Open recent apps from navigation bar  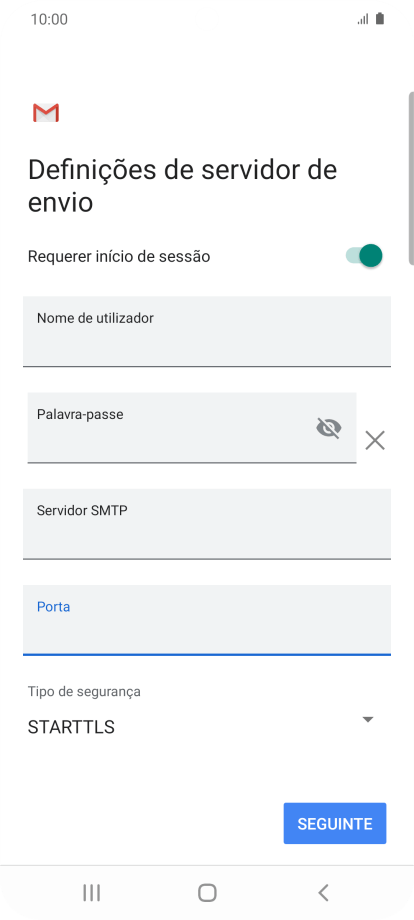91,893
